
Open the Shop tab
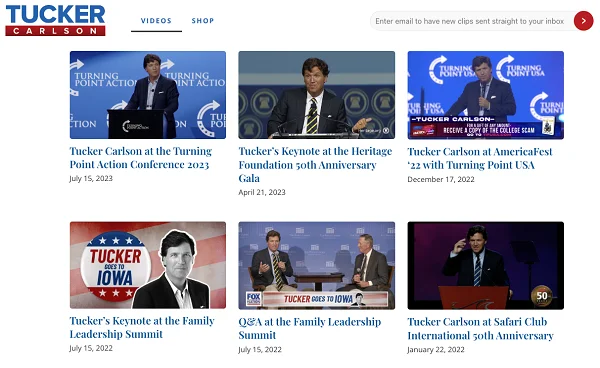point(202,21)
